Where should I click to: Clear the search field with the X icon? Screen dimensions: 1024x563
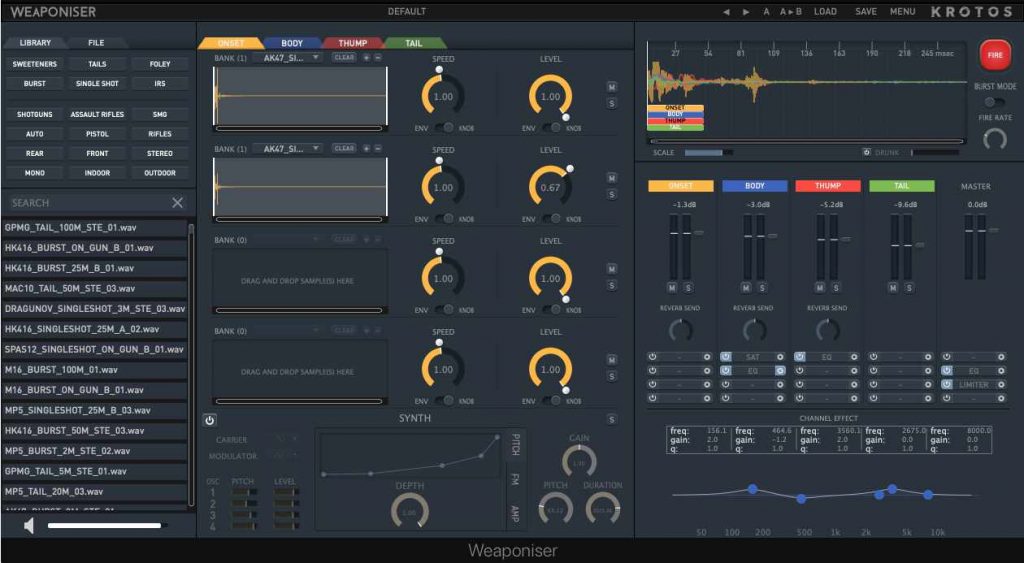177,203
